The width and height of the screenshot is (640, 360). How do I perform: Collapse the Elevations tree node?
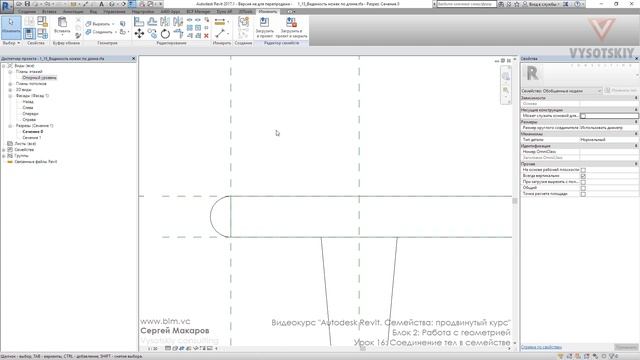10,96
